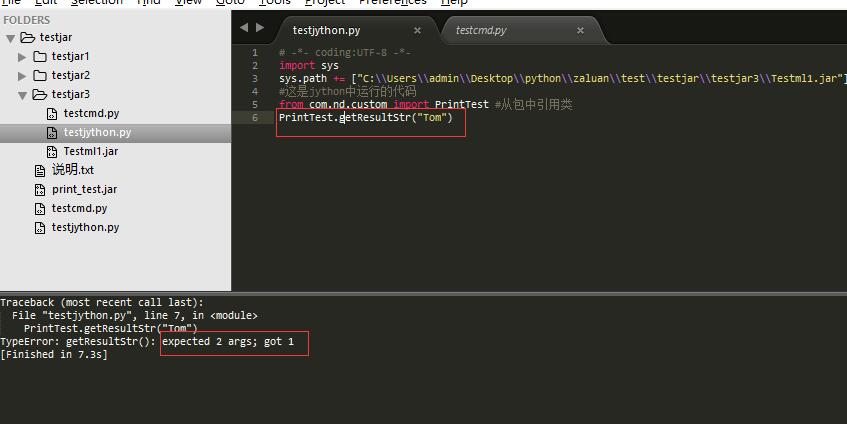Open testcmd.py inside testjar3
Screen dimensions: 847x424
(x=91, y=113)
